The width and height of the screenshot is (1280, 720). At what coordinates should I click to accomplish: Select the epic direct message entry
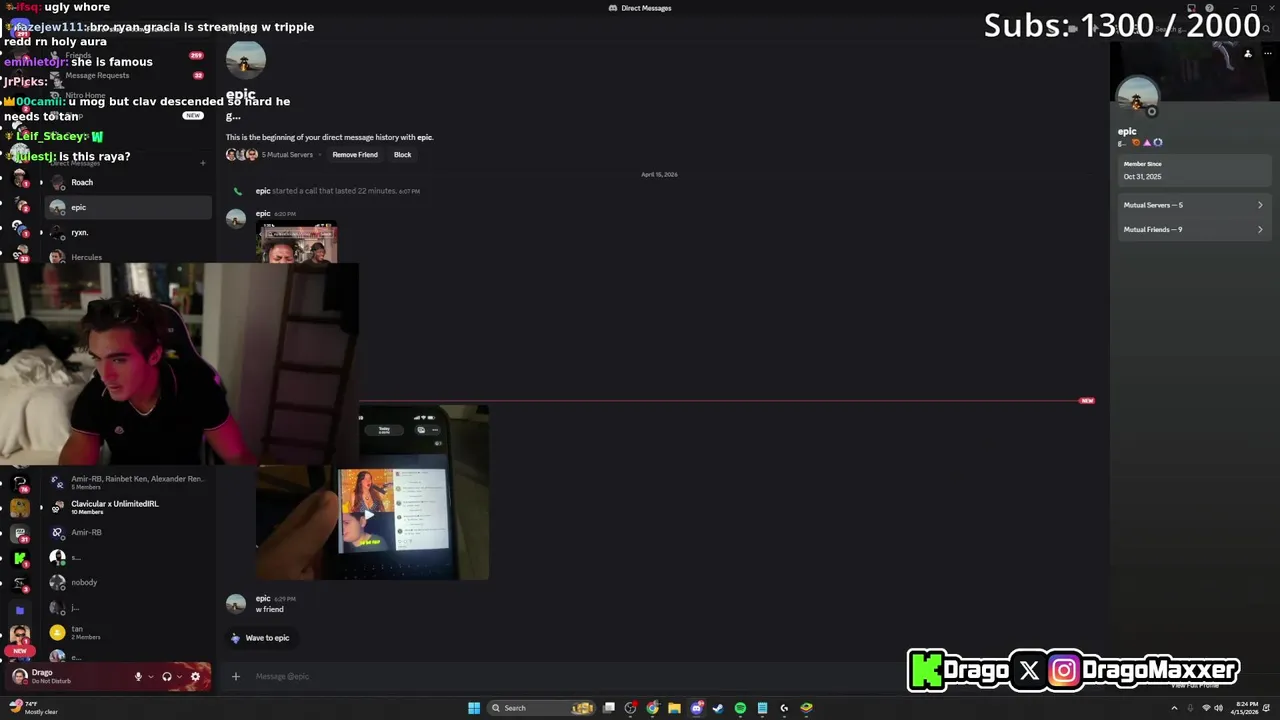(130, 208)
